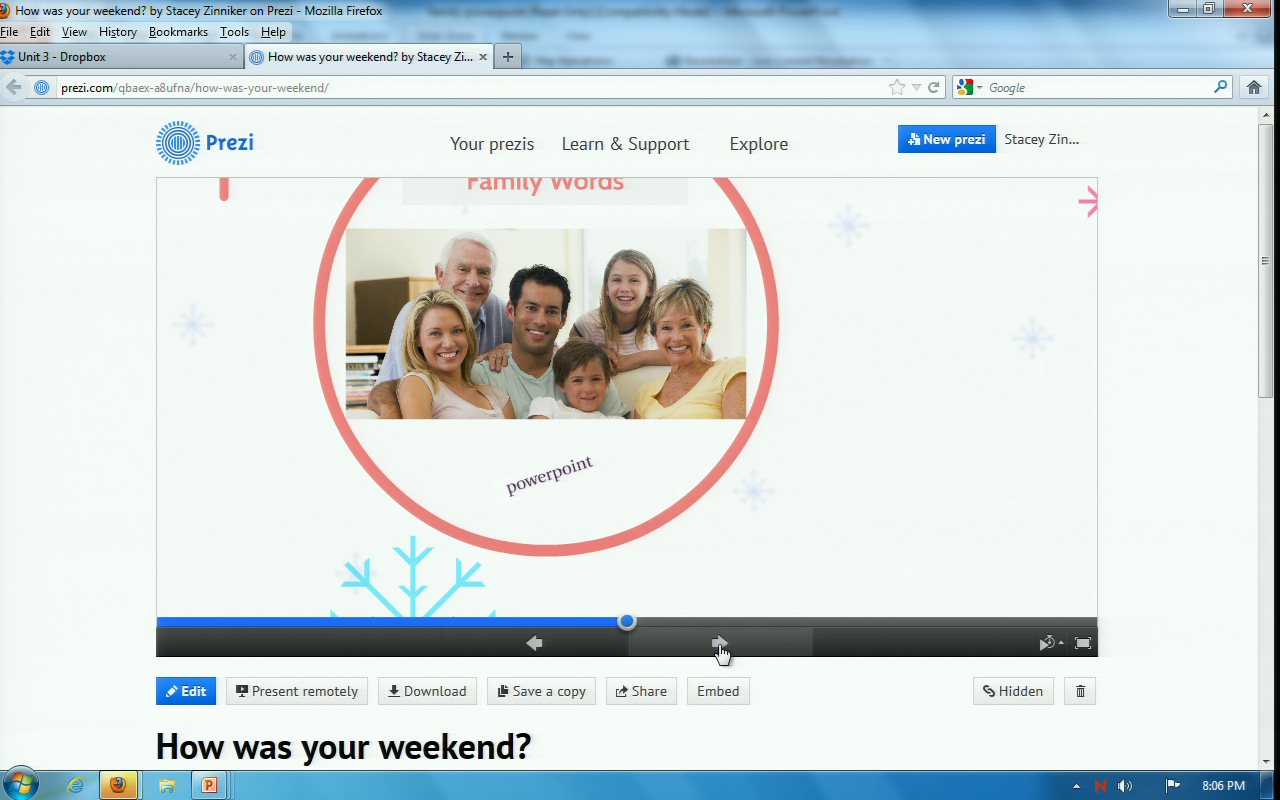The image size is (1280, 800).
Task: Open the Firefox home page
Action: coord(1254,88)
